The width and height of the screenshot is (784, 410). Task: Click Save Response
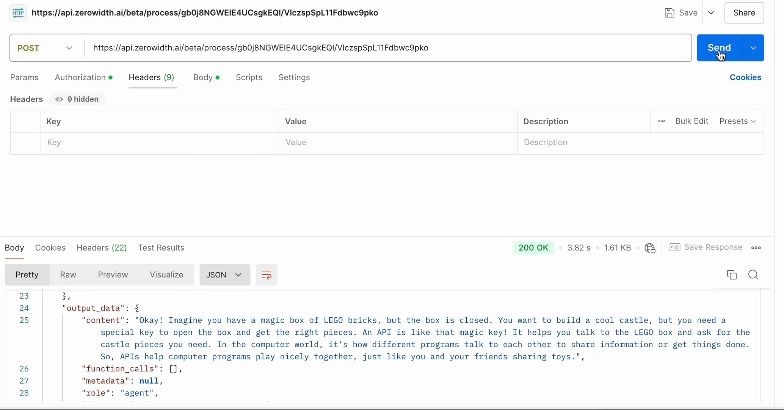point(706,247)
